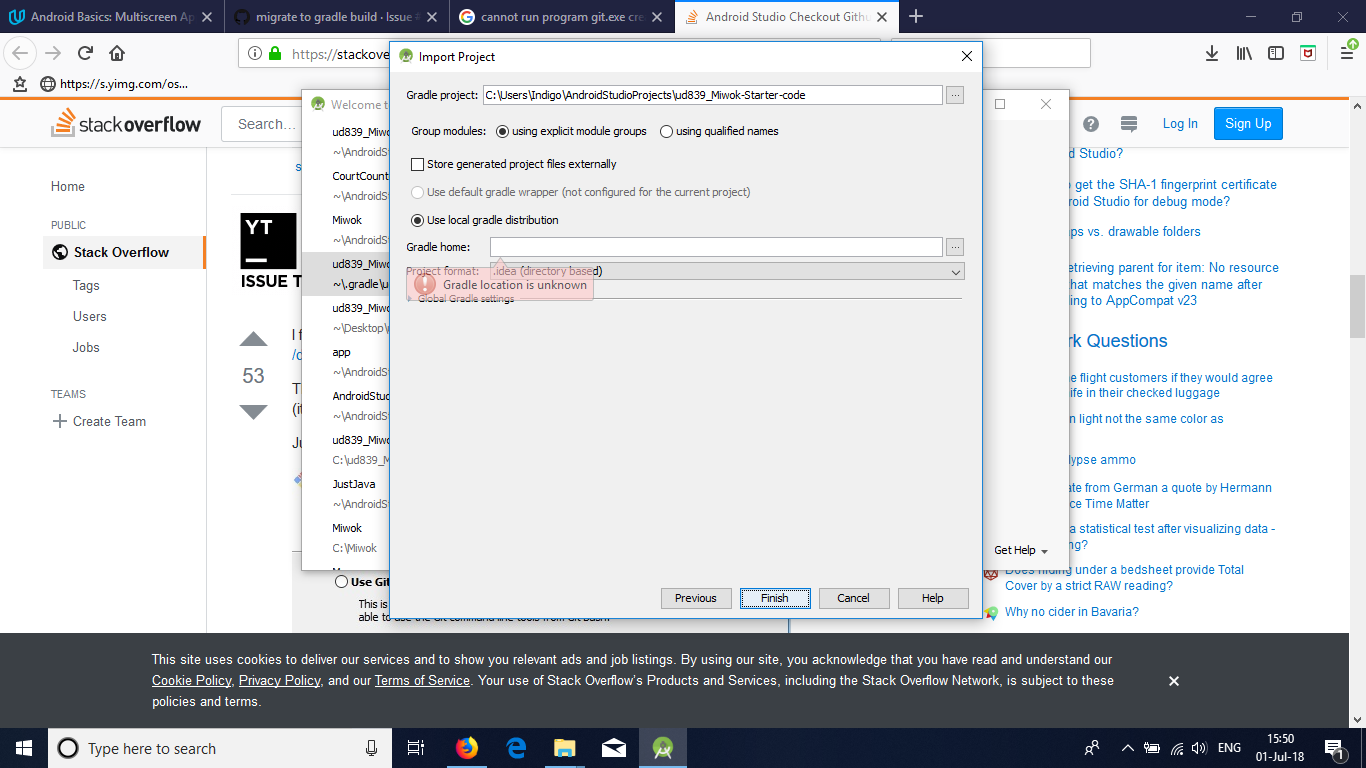Click the Finish button
The image size is (1366, 768).
(775, 598)
